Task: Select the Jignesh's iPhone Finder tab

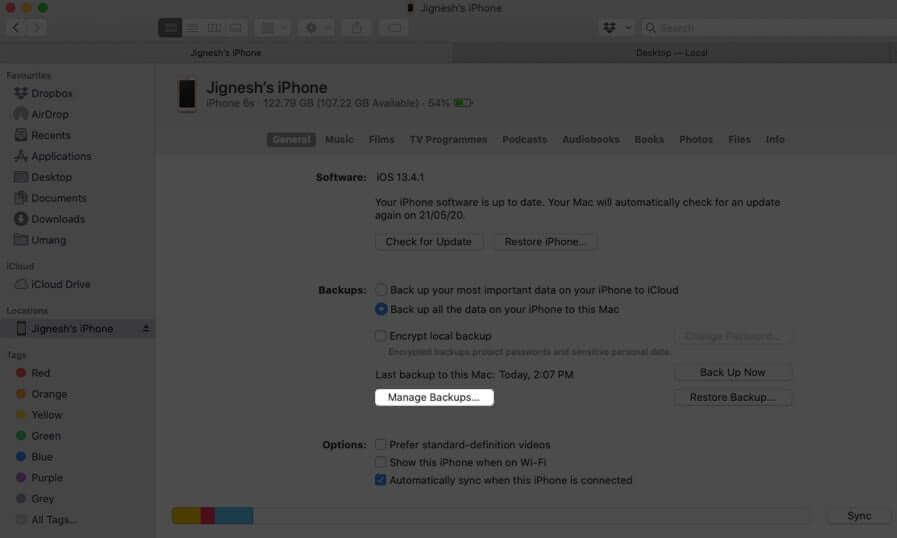Action: click(226, 53)
